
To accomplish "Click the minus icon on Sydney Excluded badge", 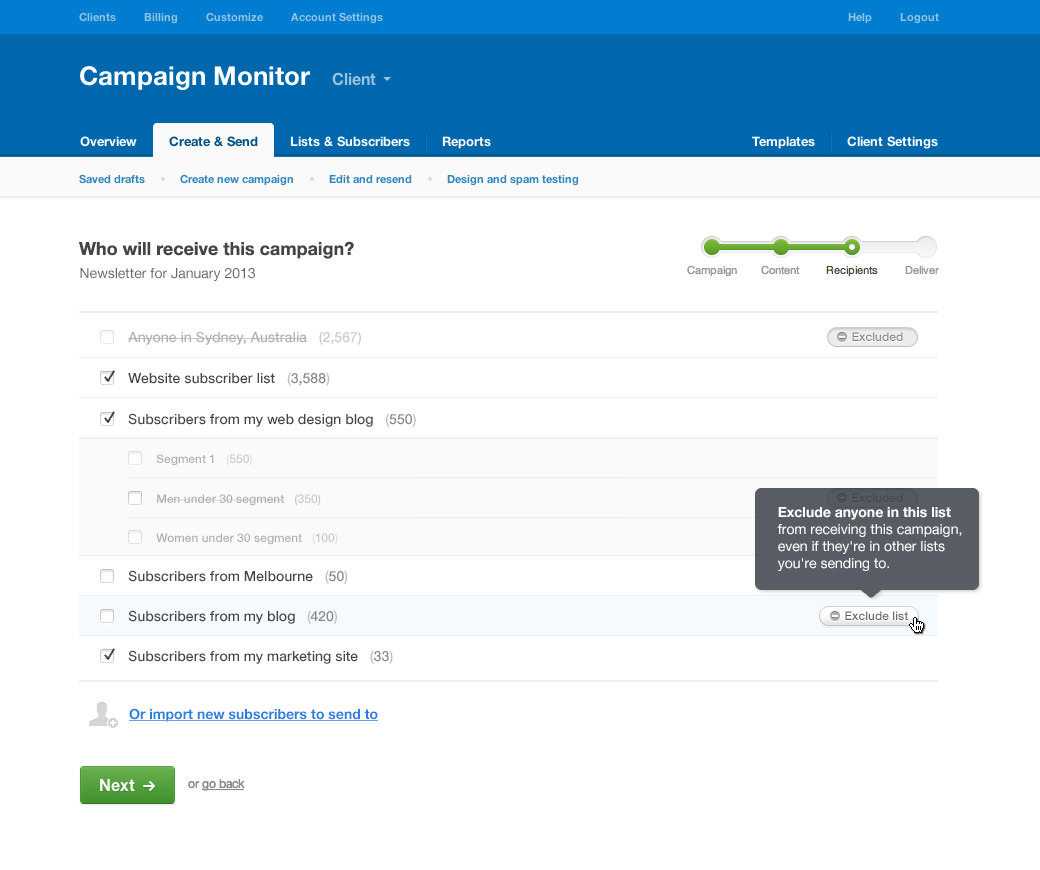I will pos(842,337).
